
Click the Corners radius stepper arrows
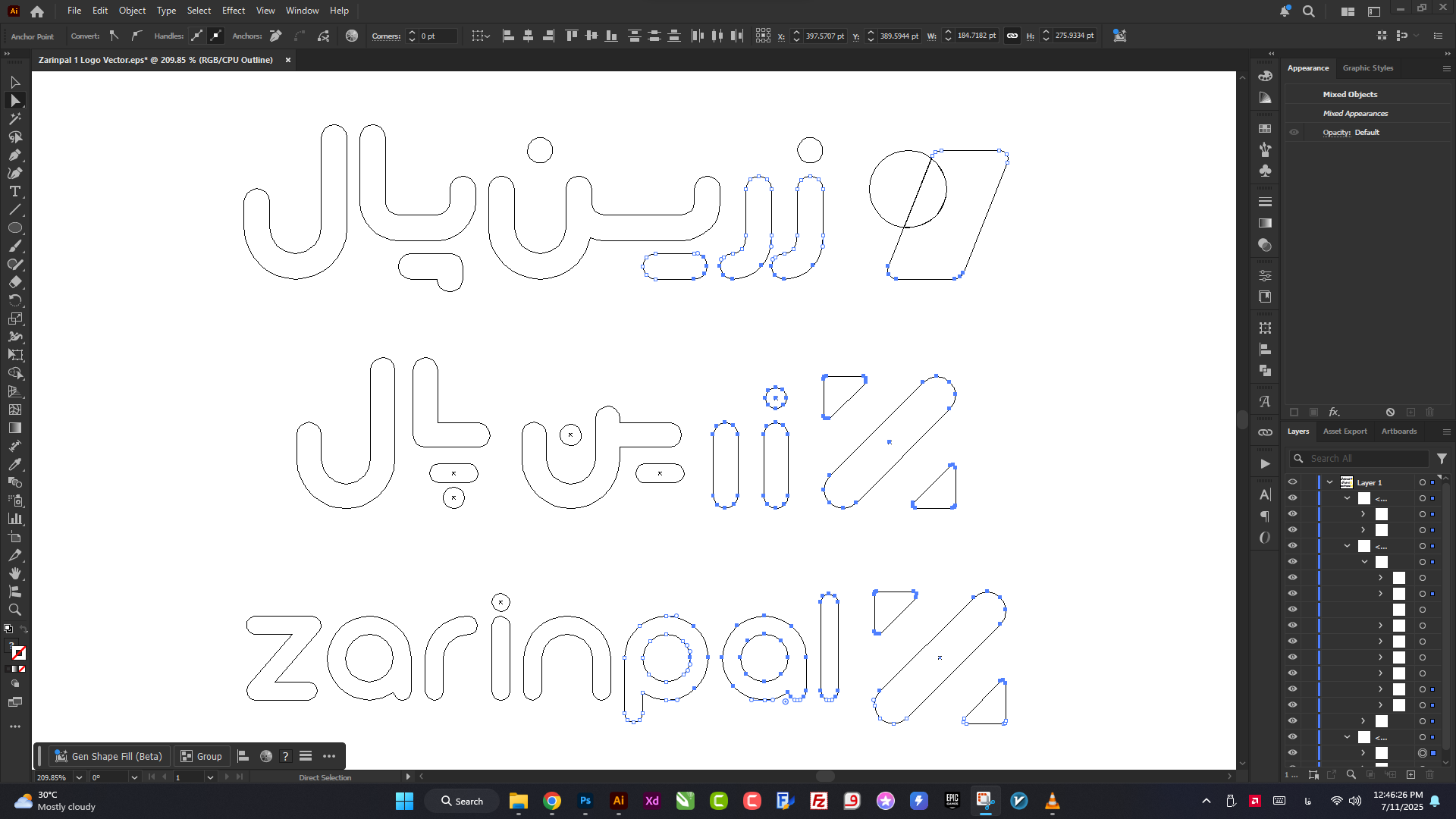(x=412, y=36)
